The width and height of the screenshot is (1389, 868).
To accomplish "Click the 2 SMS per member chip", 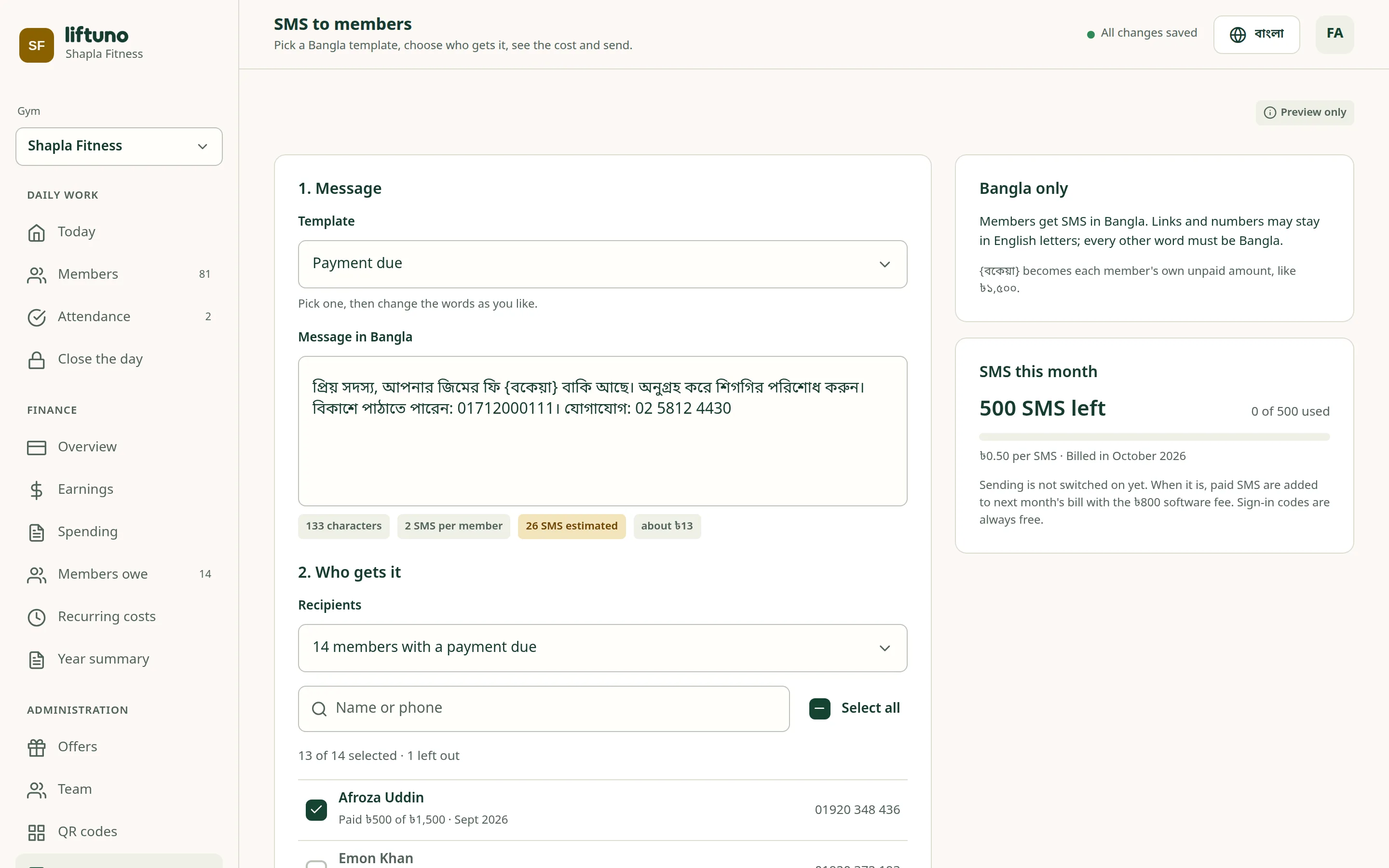I will point(453,527).
